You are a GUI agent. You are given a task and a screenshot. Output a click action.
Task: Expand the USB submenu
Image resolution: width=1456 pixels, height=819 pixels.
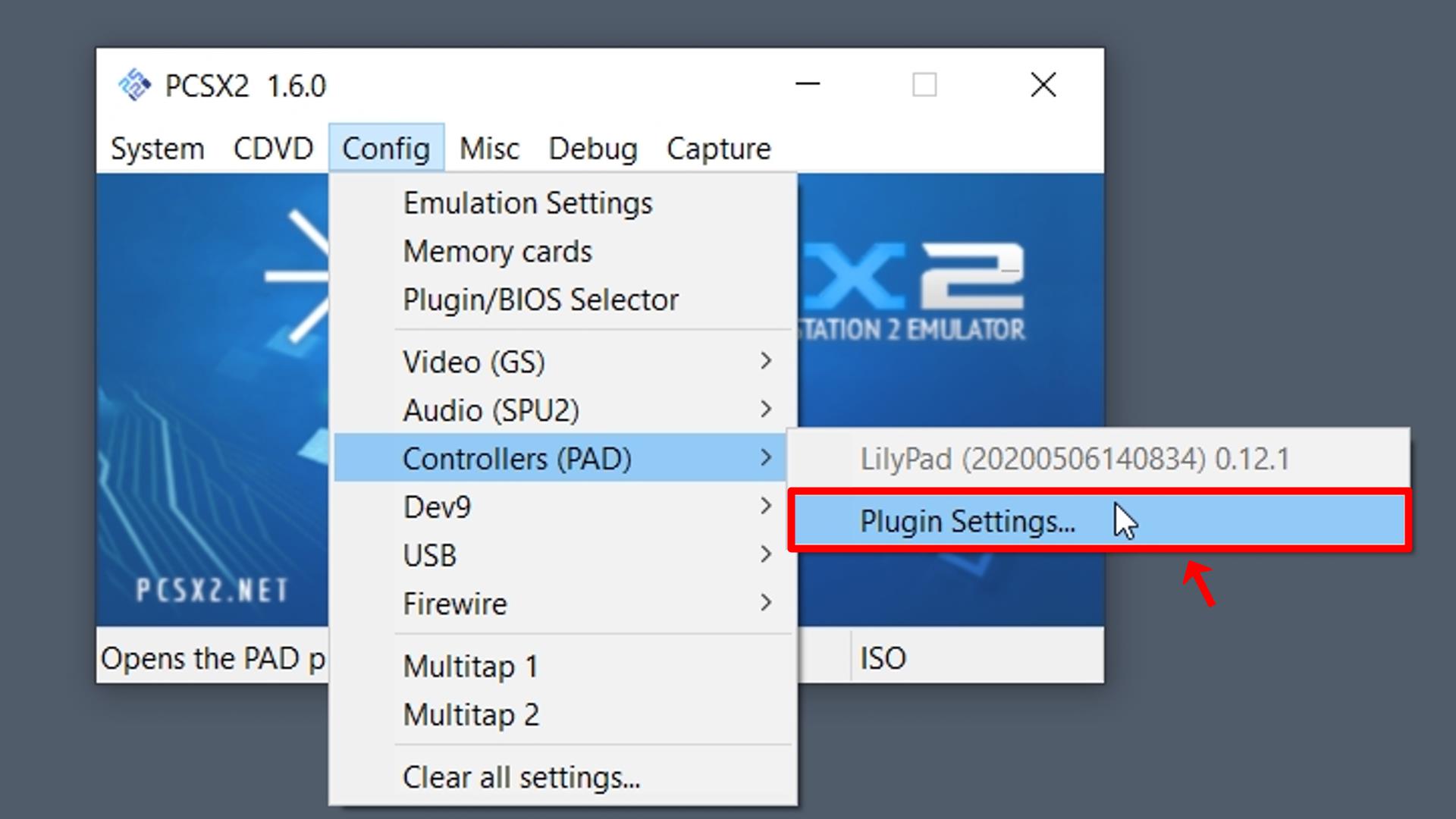click(x=565, y=554)
